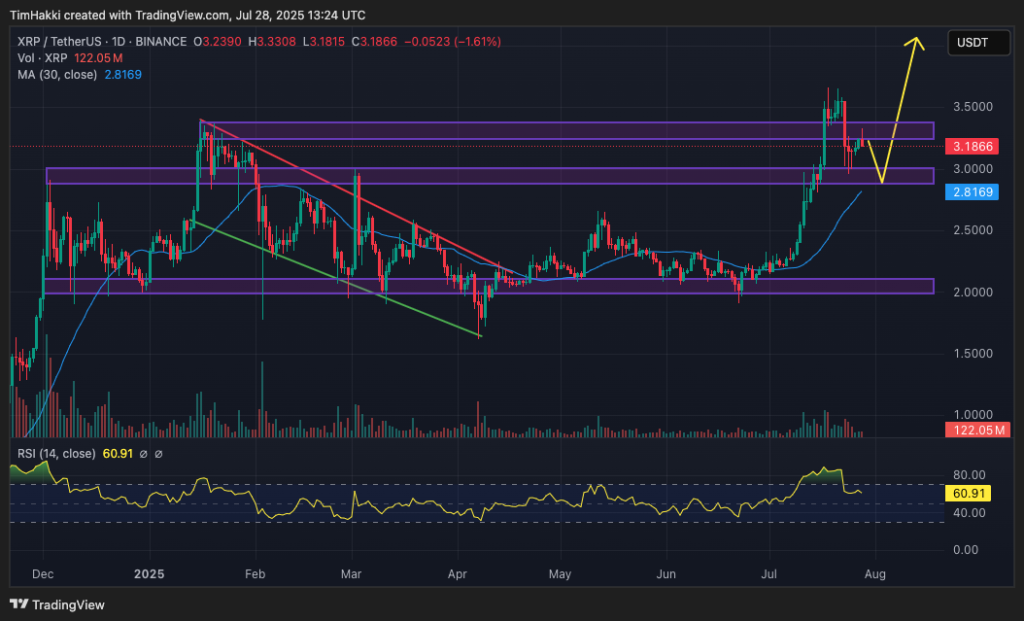Select the RSI (14, close) indicator legend

(53, 454)
